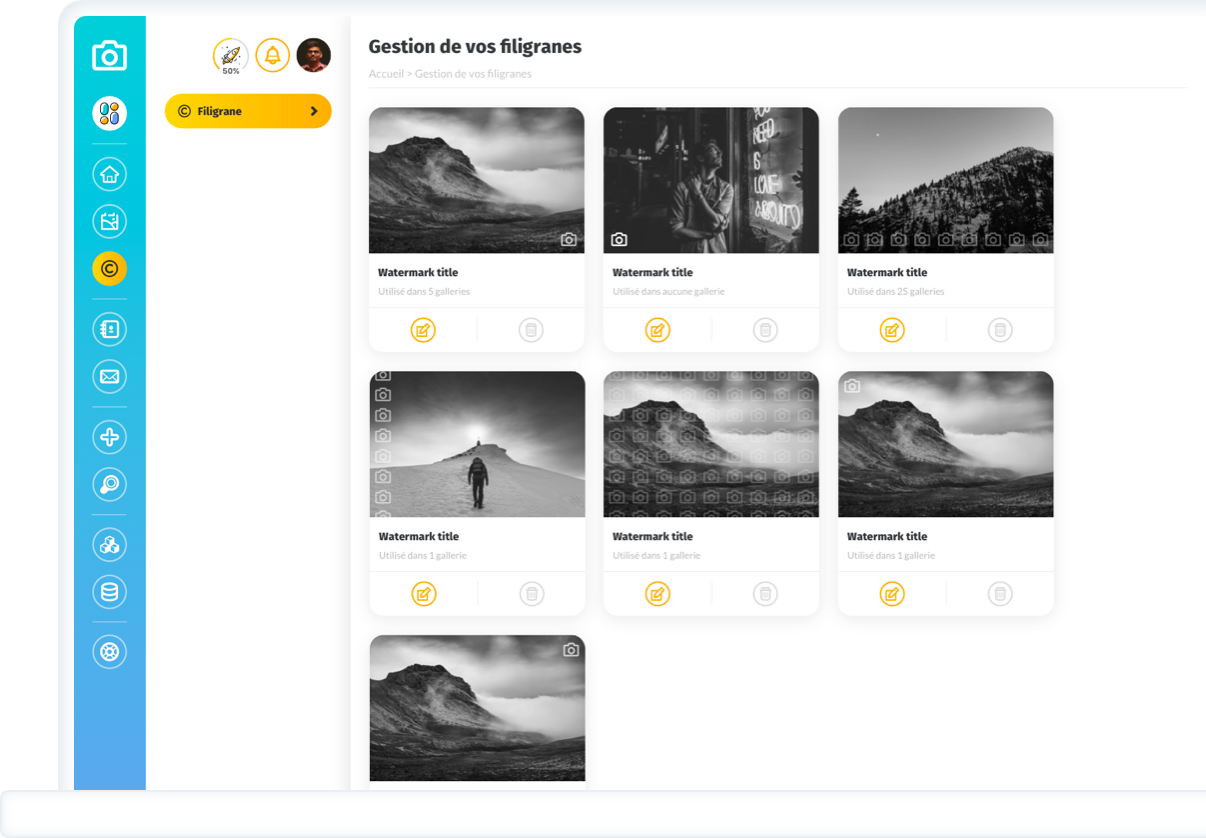Click the lifebuoy help sidebar icon
Screen dimensions: 1206x838
click(x=109, y=652)
